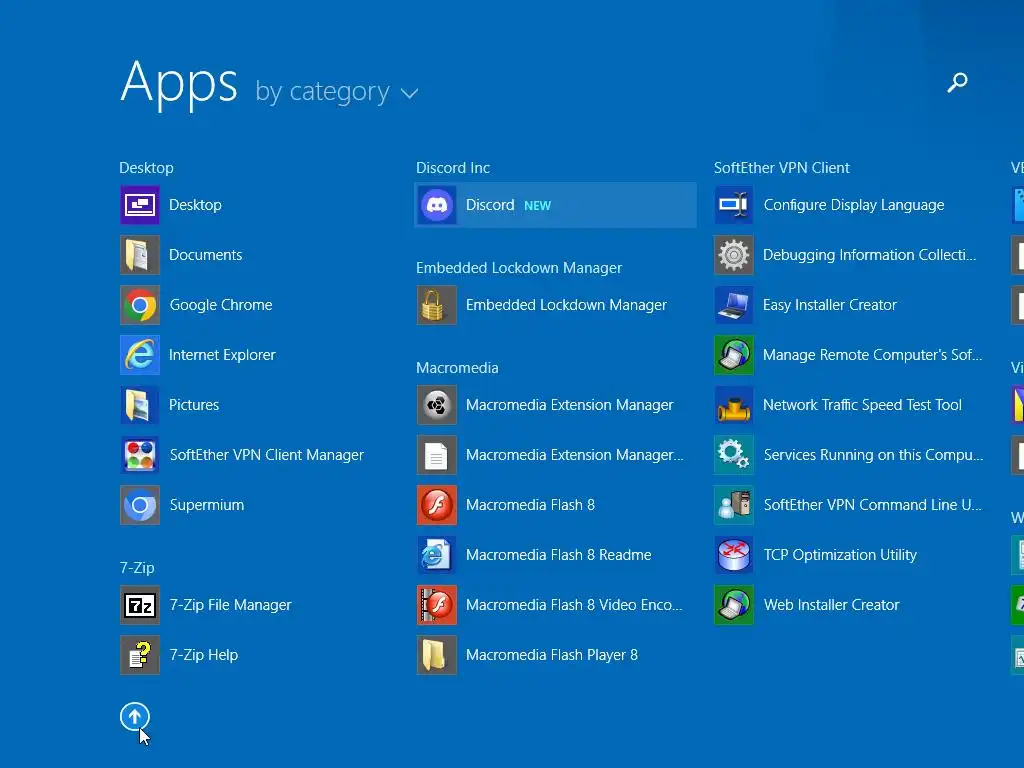
Task: Launch Easy Installer Creator icon
Action: click(x=734, y=305)
